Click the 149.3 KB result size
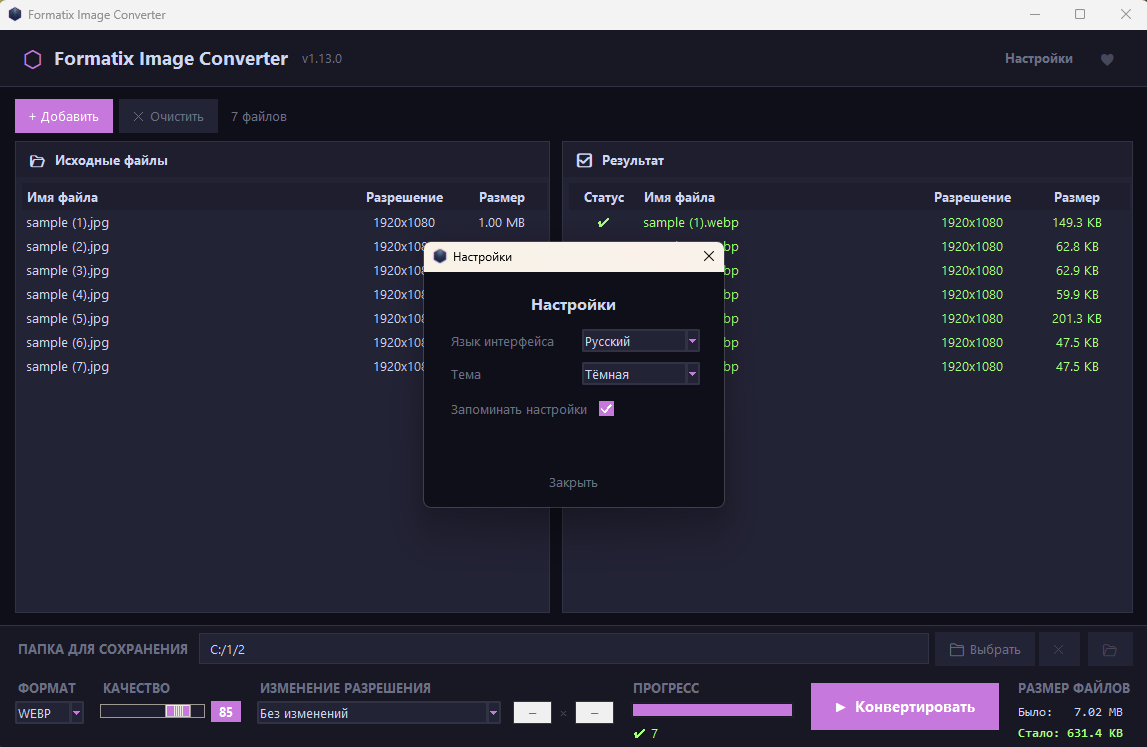The width and height of the screenshot is (1147, 747). [1077, 222]
